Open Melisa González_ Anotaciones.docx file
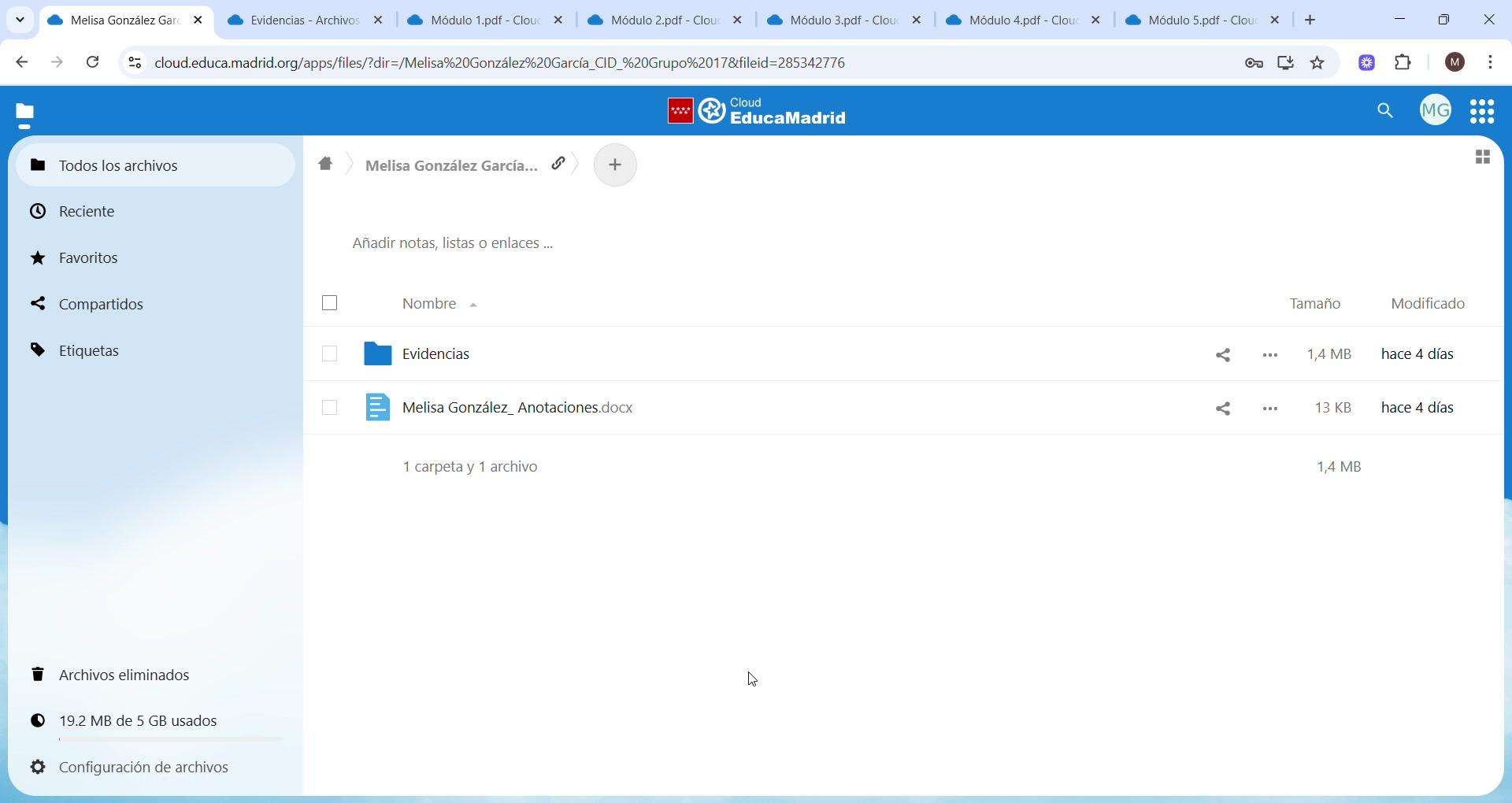1512x803 pixels. 517,408
